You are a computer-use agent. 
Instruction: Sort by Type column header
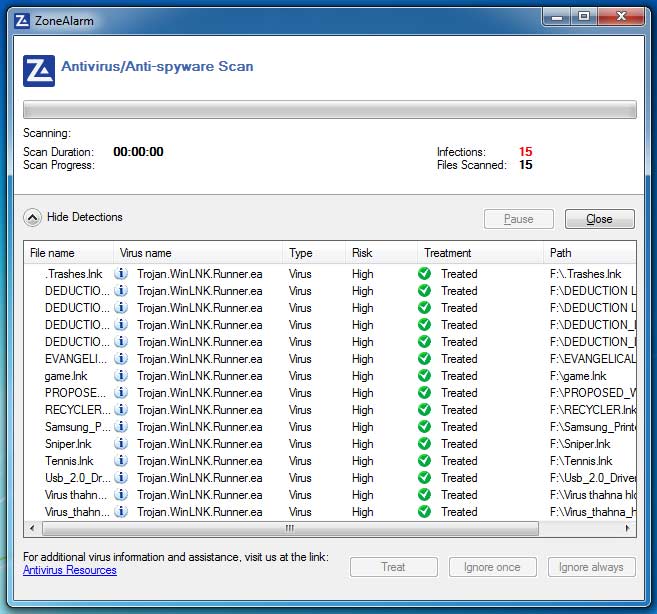pyautogui.click(x=314, y=253)
